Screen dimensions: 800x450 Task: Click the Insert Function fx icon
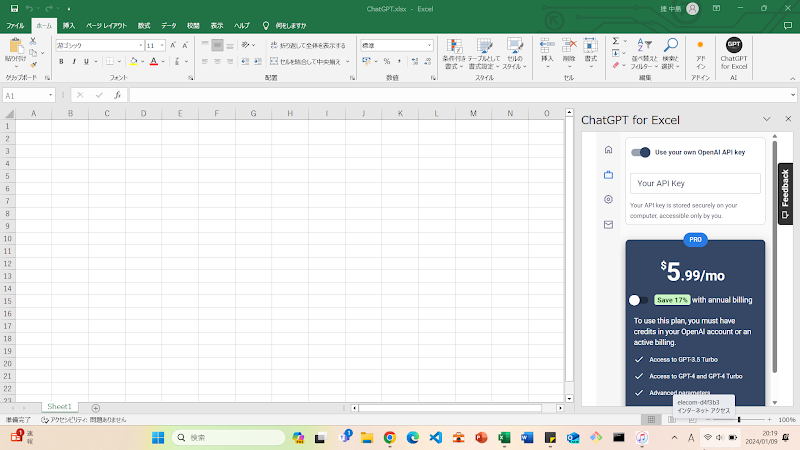click(117, 95)
